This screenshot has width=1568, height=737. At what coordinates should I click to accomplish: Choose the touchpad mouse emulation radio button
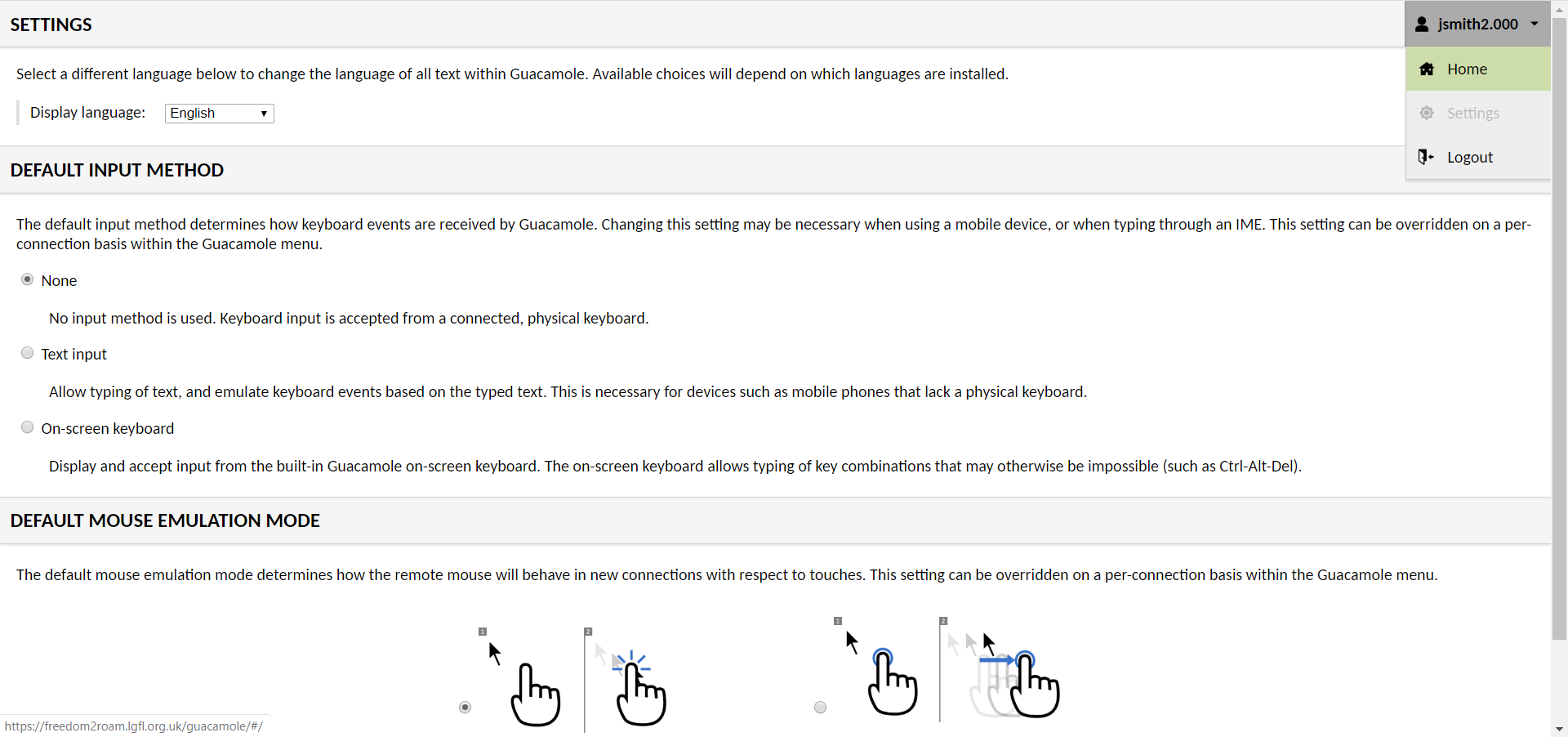[x=821, y=708]
